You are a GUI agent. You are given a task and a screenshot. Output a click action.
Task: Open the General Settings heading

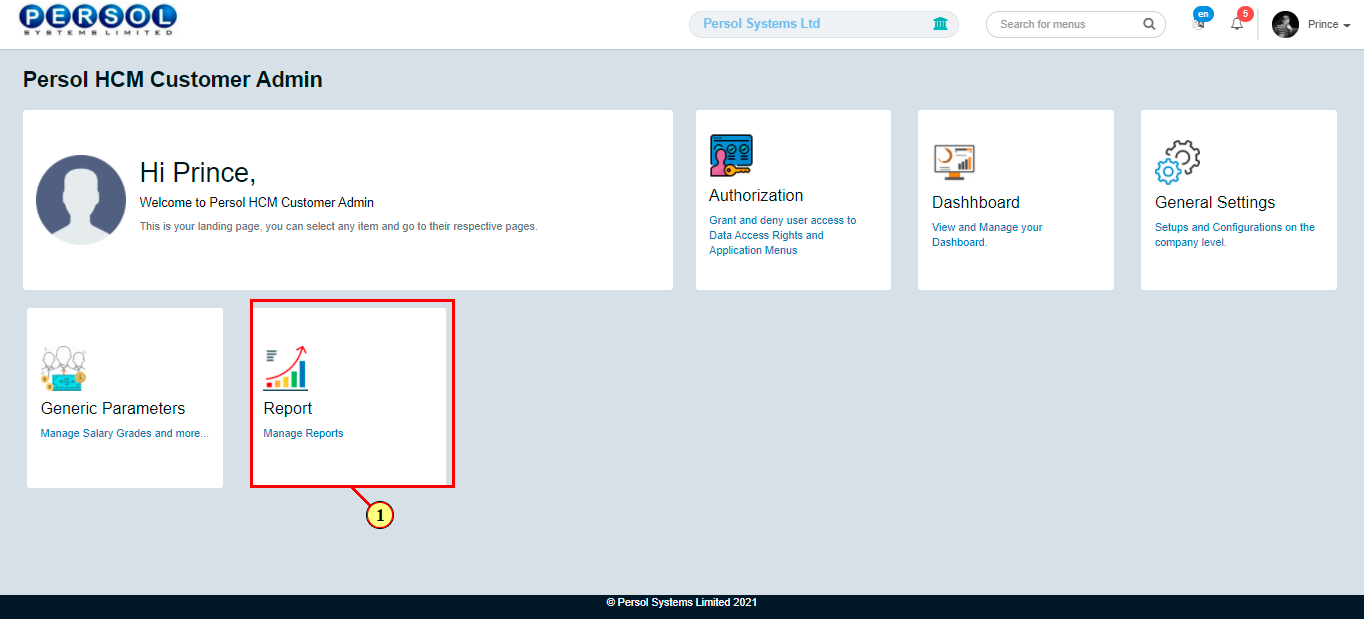[x=1215, y=202]
